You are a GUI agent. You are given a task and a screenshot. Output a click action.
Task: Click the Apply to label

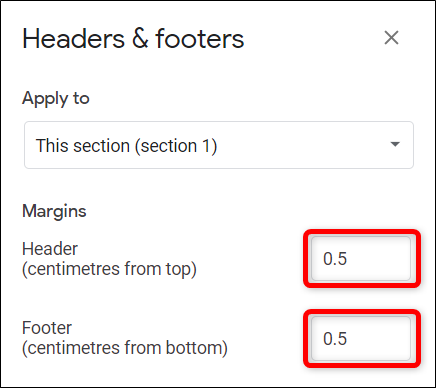click(x=56, y=99)
